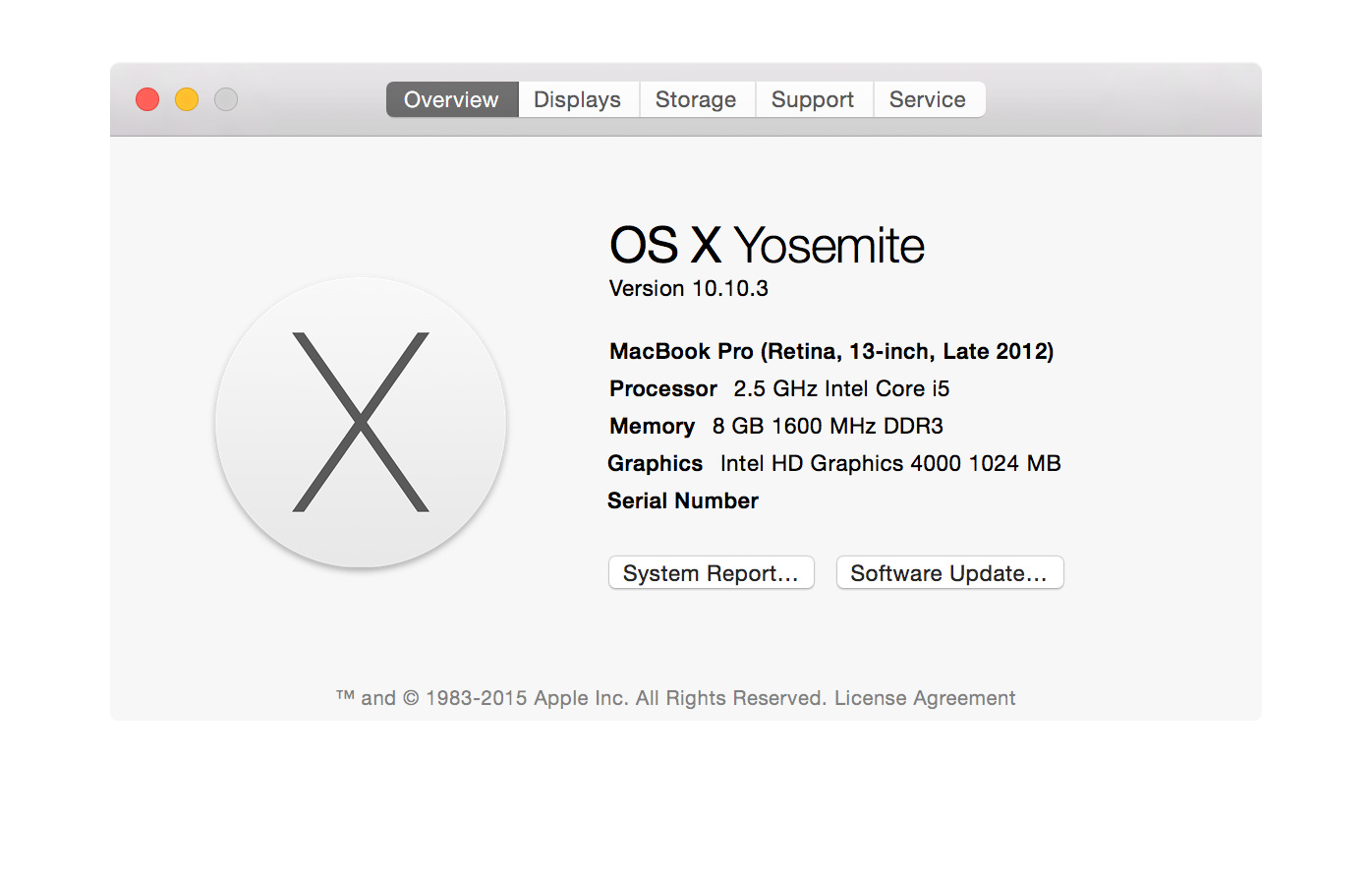The height and width of the screenshot is (879, 1372).
Task: Go to the Support tab
Action: 813,99
